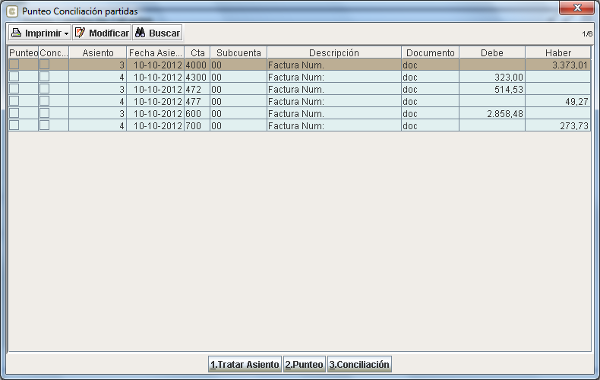Toggle Conciliación checkbox for account 700 row

[44, 125]
